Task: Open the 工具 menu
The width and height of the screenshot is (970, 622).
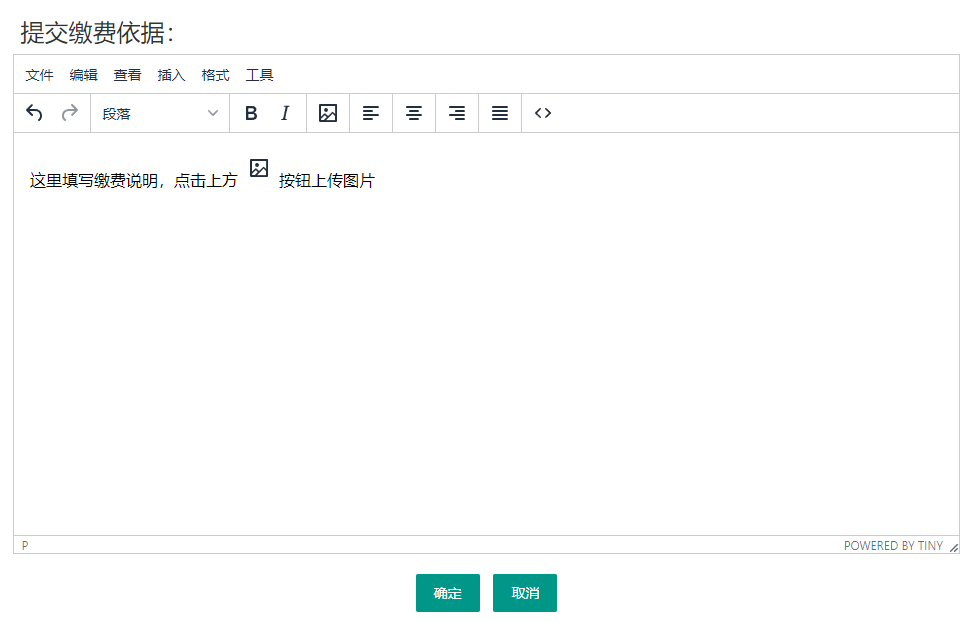Action: point(260,75)
